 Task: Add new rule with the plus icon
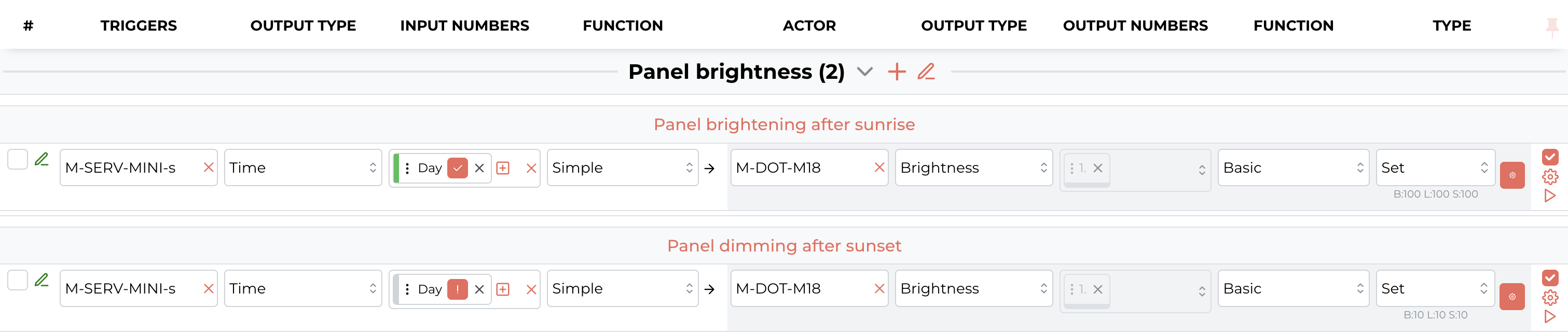897,72
